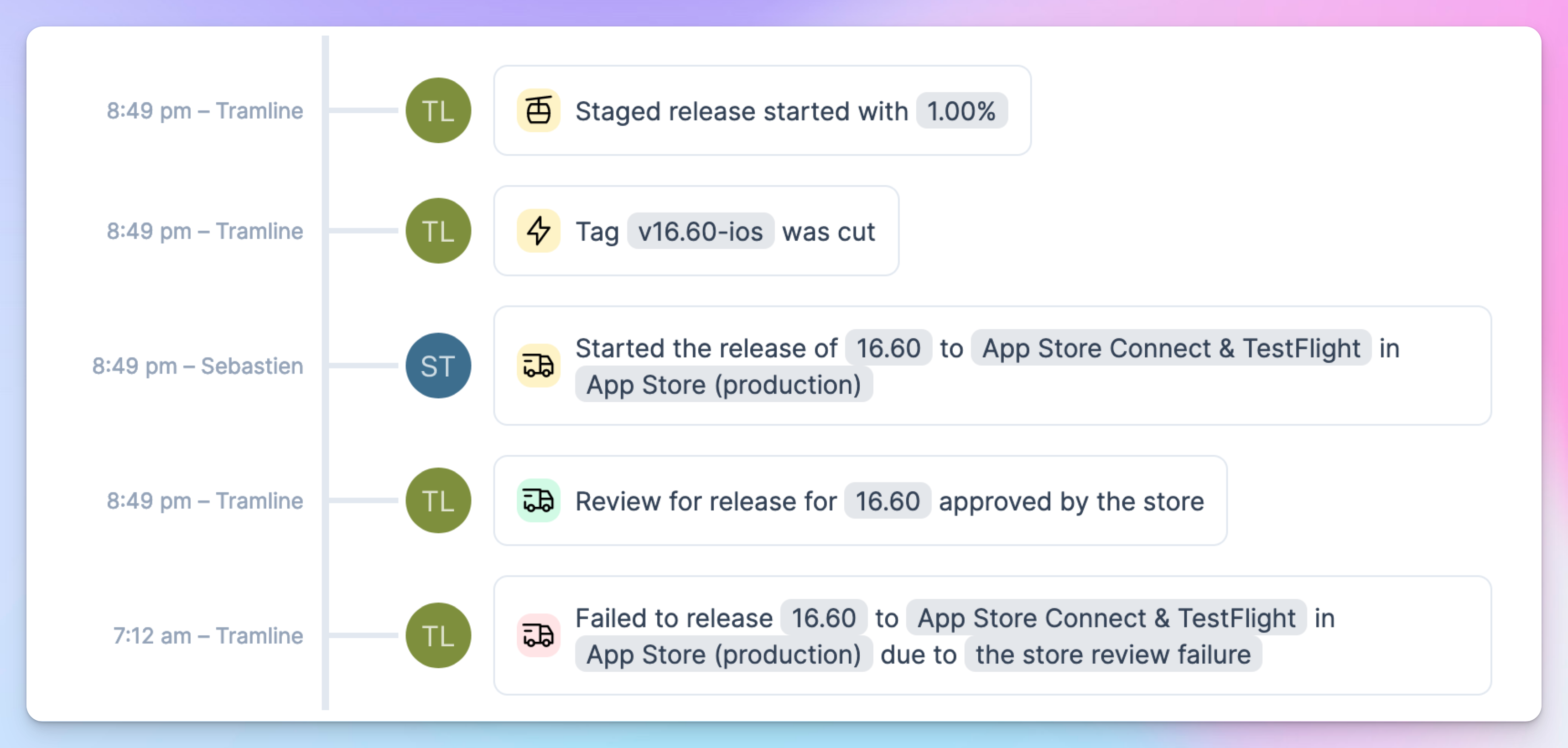Click the lightning bolt tag icon
Image resolution: width=1568 pixels, height=748 pixels.
click(x=538, y=231)
